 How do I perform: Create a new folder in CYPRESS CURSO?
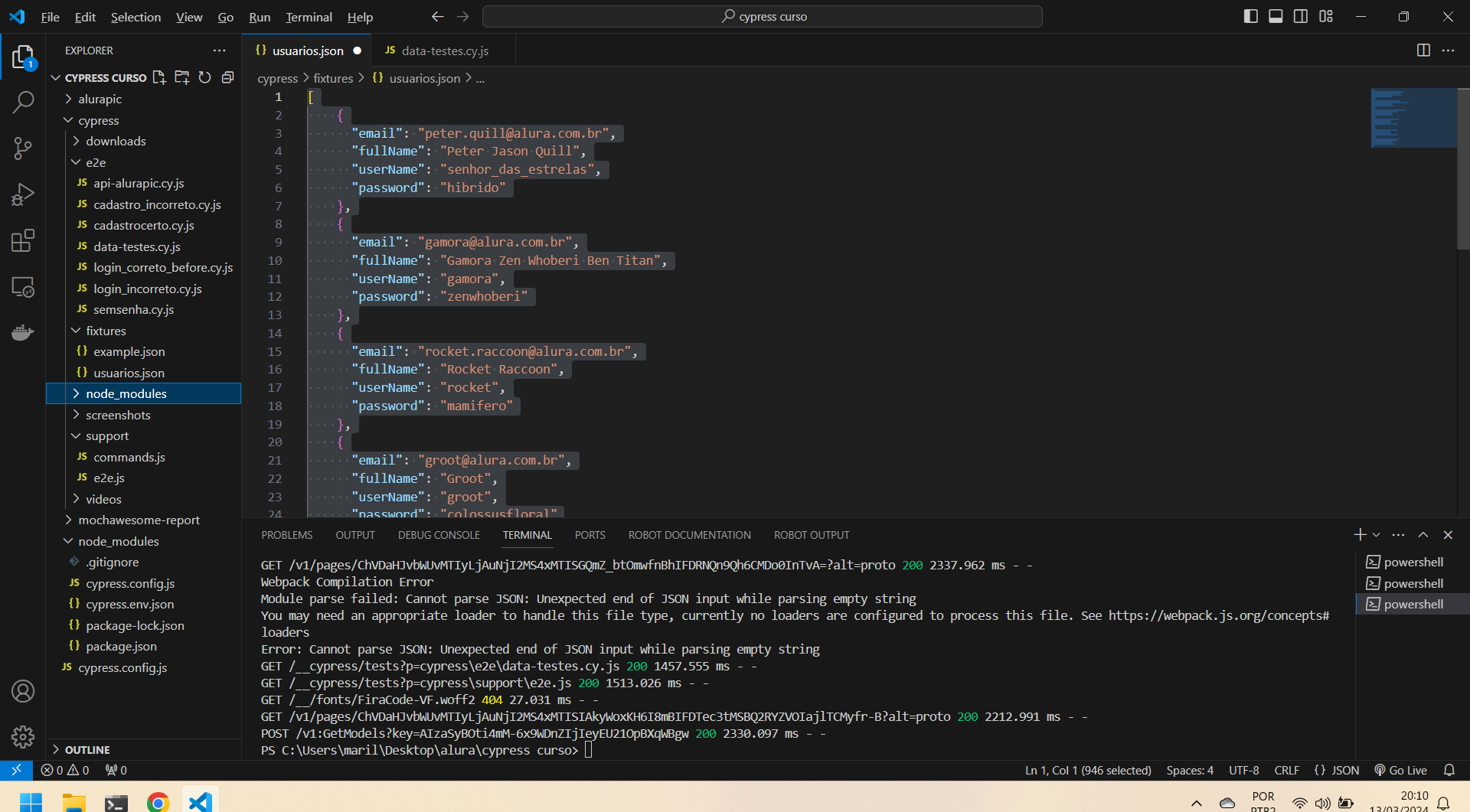[182, 77]
